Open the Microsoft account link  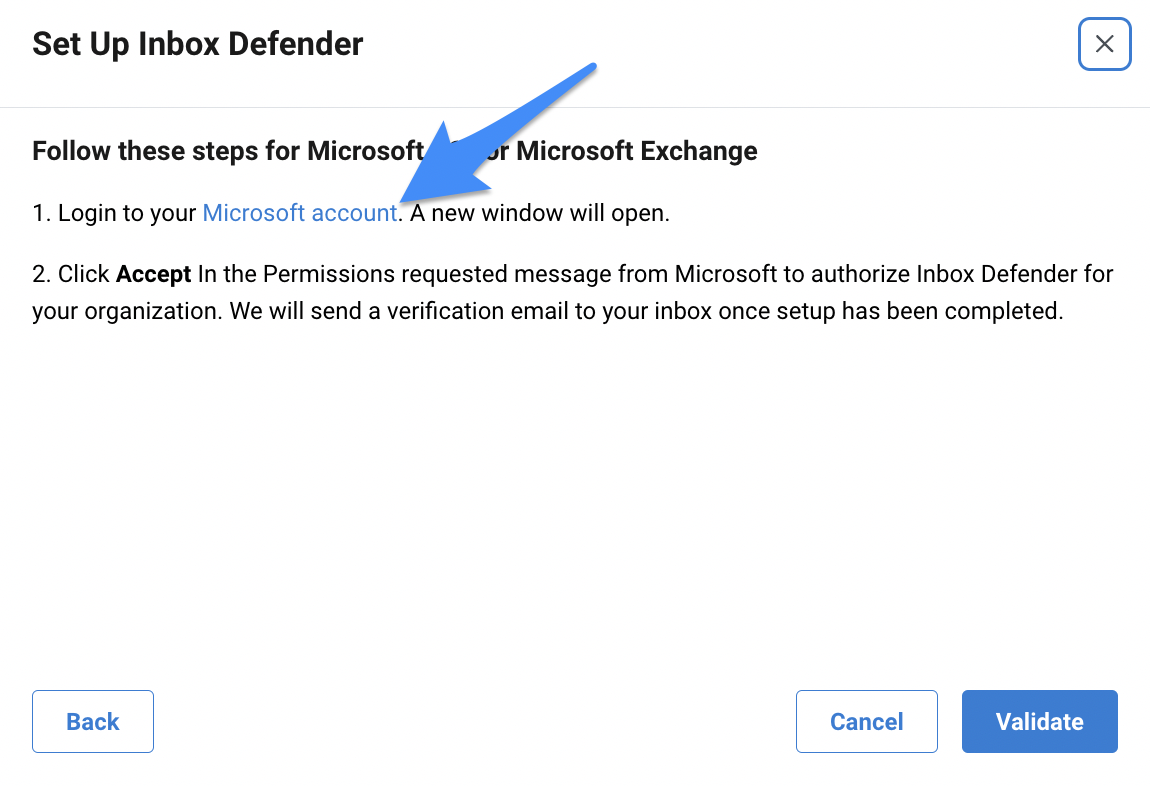tap(300, 213)
